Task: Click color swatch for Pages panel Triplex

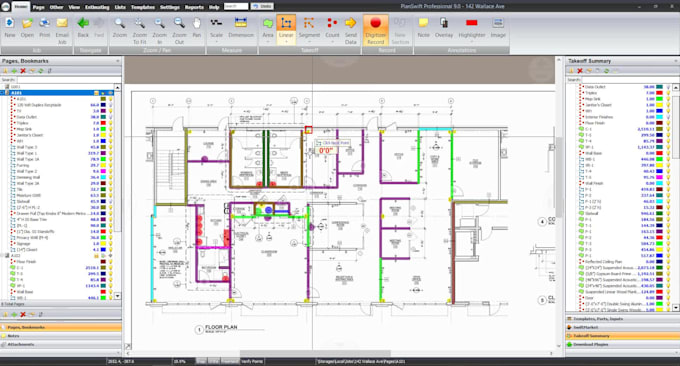Action: (103, 123)
